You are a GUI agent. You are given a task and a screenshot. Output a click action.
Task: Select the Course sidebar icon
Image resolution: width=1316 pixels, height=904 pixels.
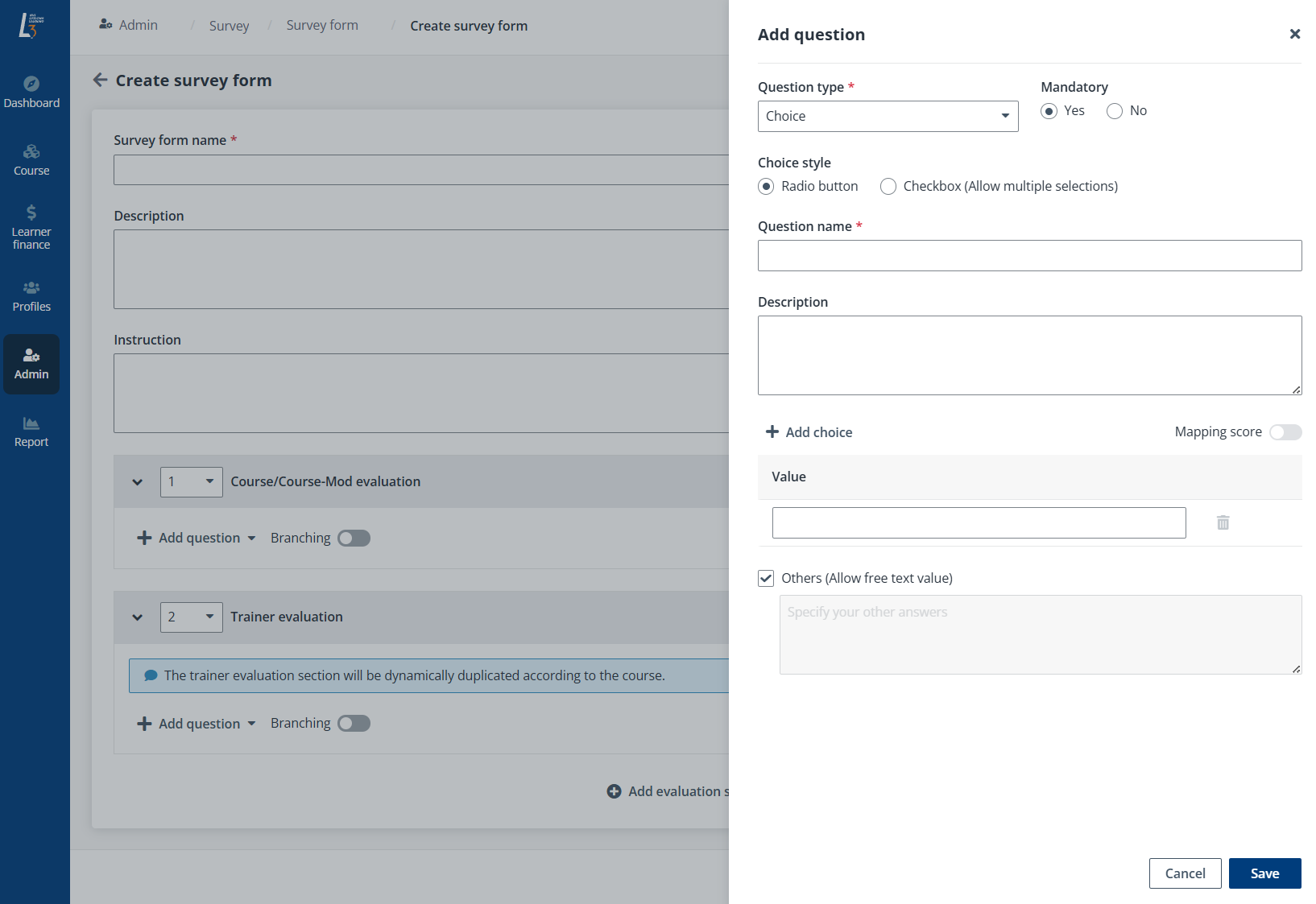(x=31, y=159)
